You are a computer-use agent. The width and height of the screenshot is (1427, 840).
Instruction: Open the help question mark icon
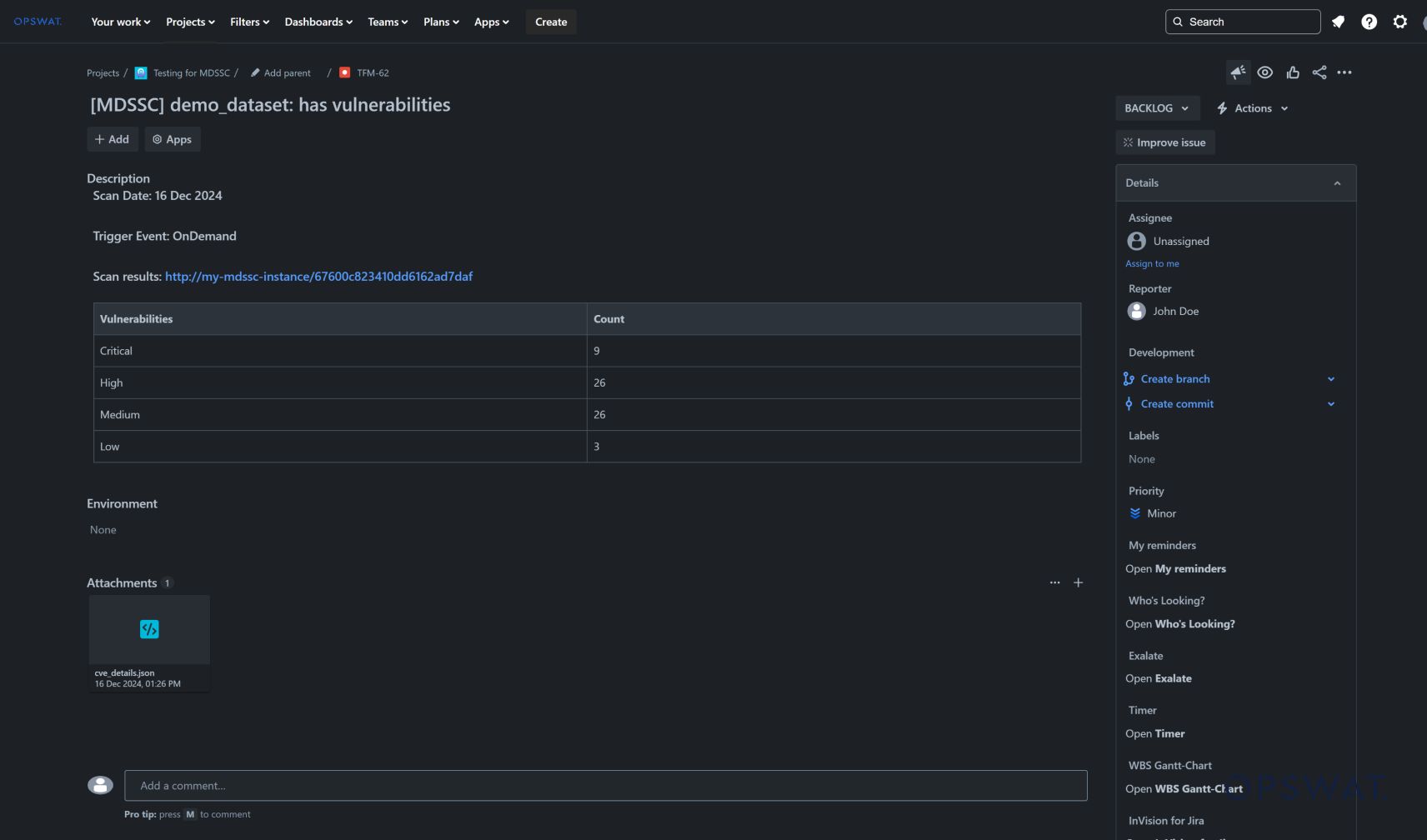coord(1369,22)
